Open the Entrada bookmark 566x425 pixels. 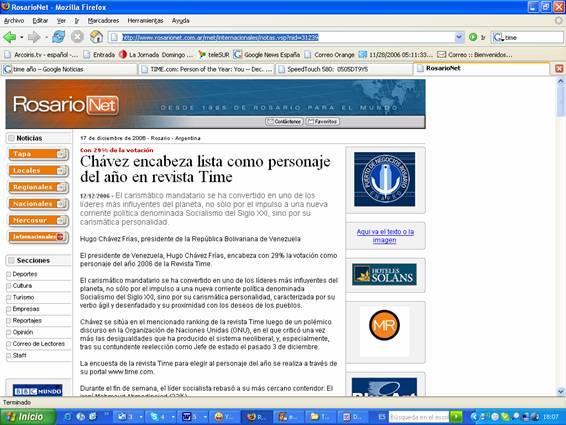point(99,55)
